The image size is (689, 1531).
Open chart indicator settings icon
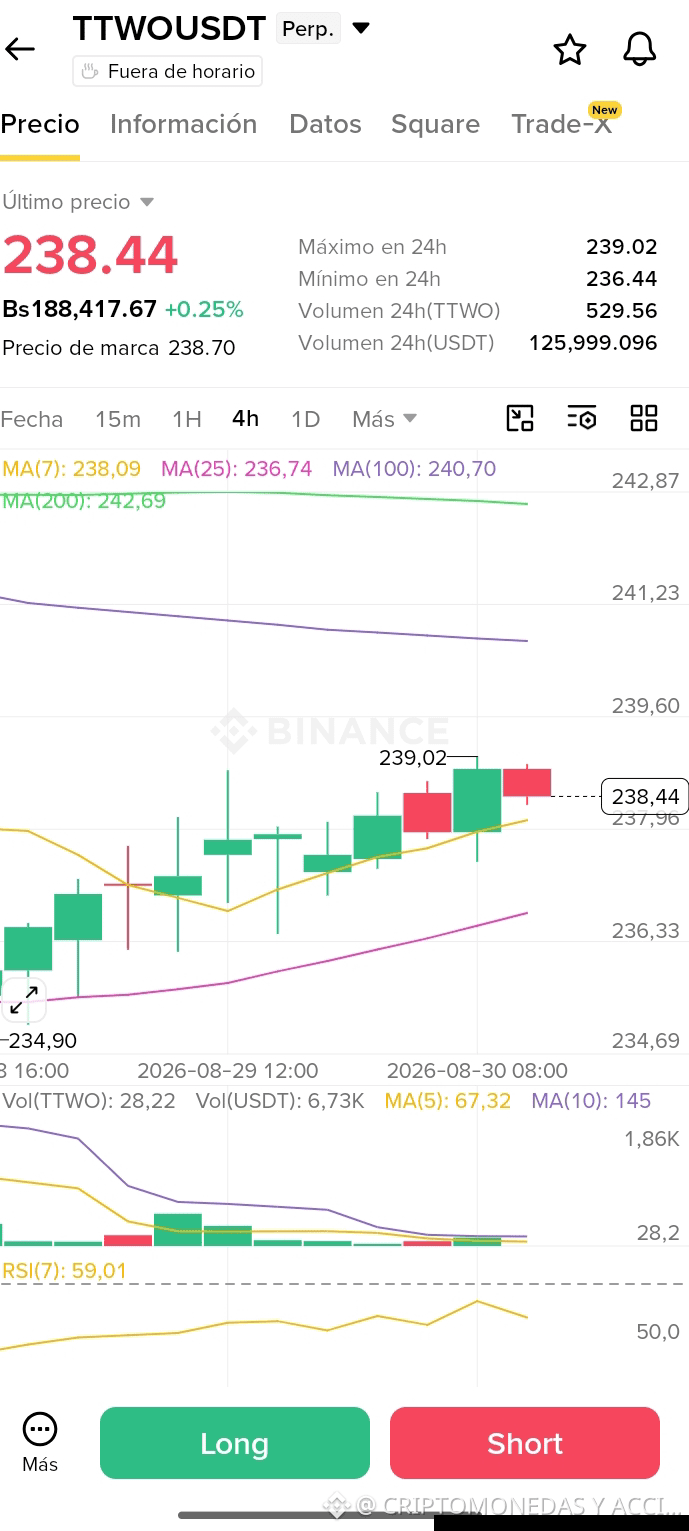(x=581, y=418)
